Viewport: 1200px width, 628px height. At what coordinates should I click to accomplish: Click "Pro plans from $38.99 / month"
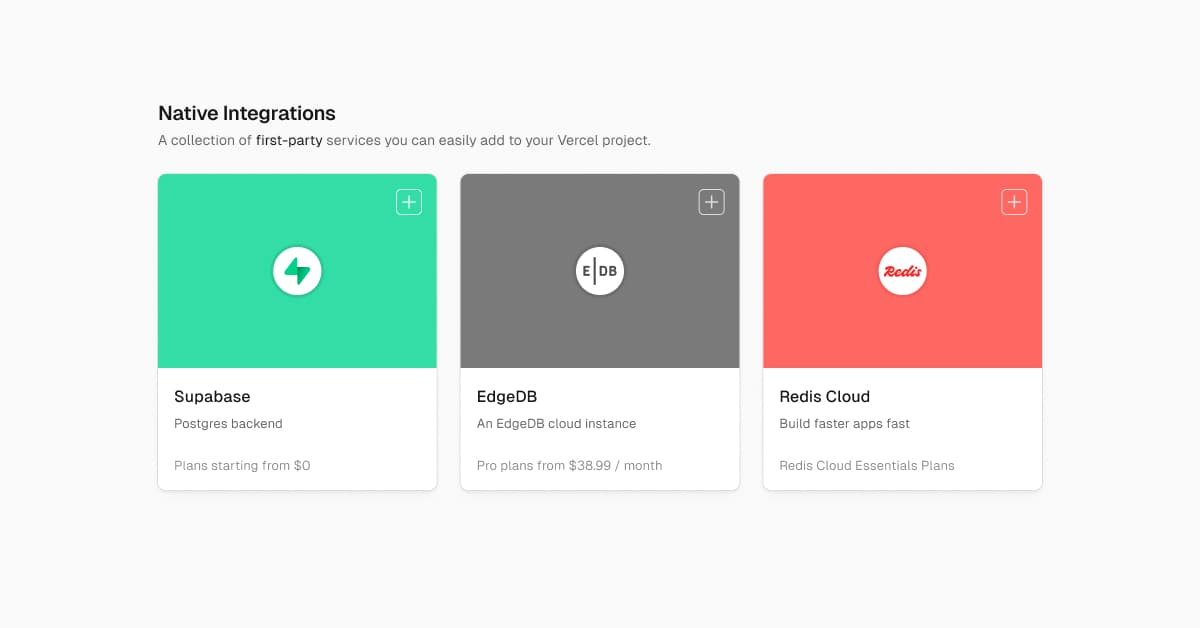pos(569,466)
